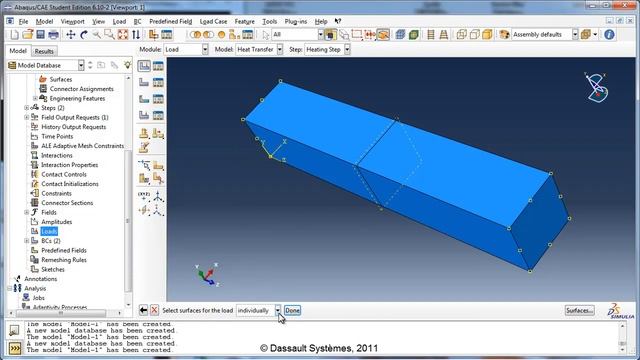Select the Rotate View tool
The height and width of the screenshot is (360, 640).
point(84,35)
